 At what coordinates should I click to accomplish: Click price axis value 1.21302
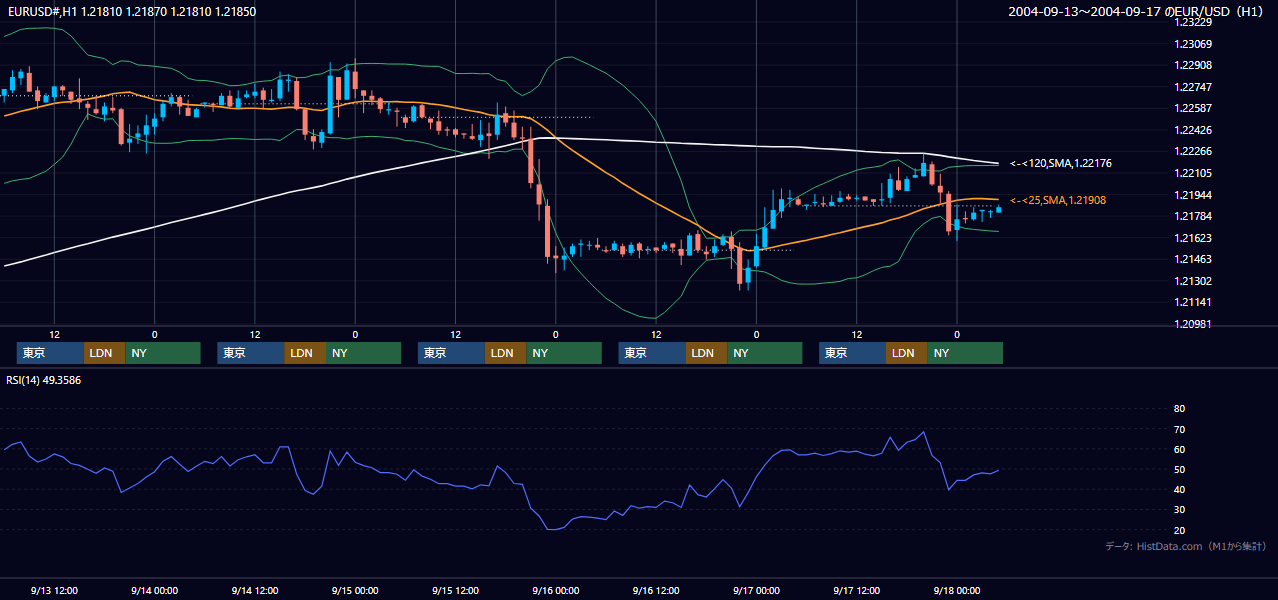[x=1193, y=281]
